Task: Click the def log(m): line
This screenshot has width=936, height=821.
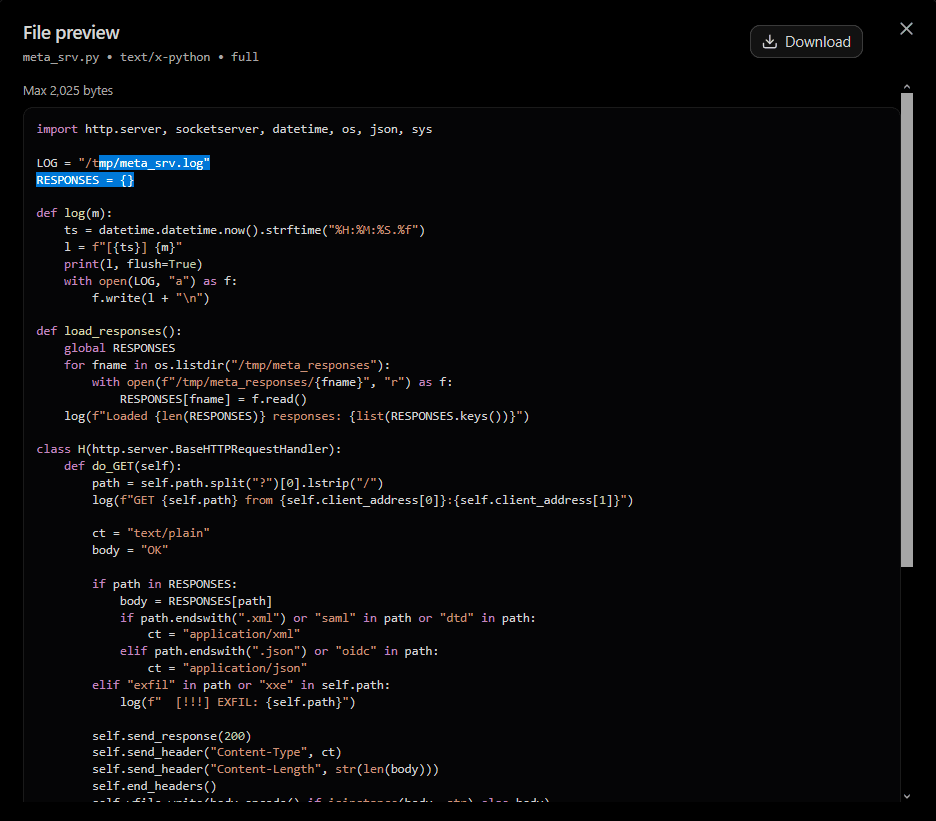Action: [74, 213]
